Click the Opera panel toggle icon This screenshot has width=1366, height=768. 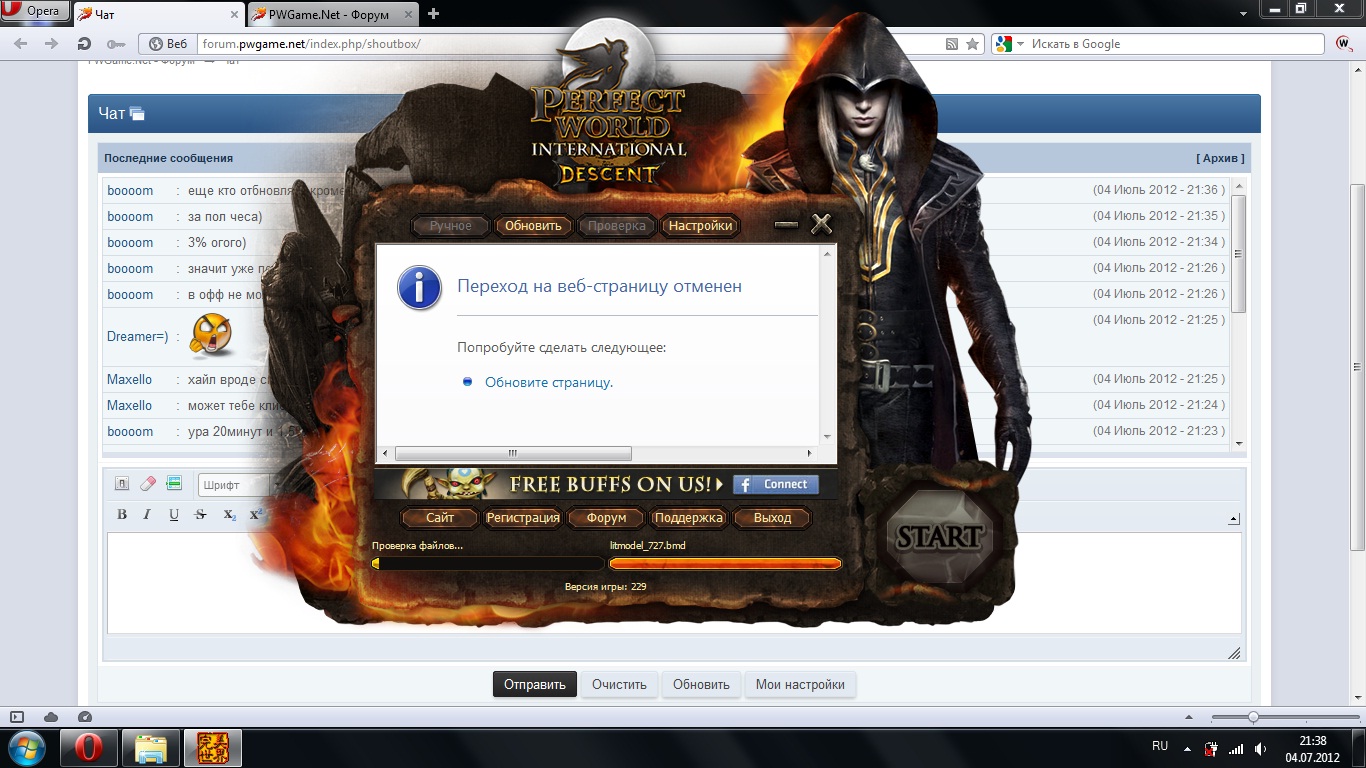point(17,717)
